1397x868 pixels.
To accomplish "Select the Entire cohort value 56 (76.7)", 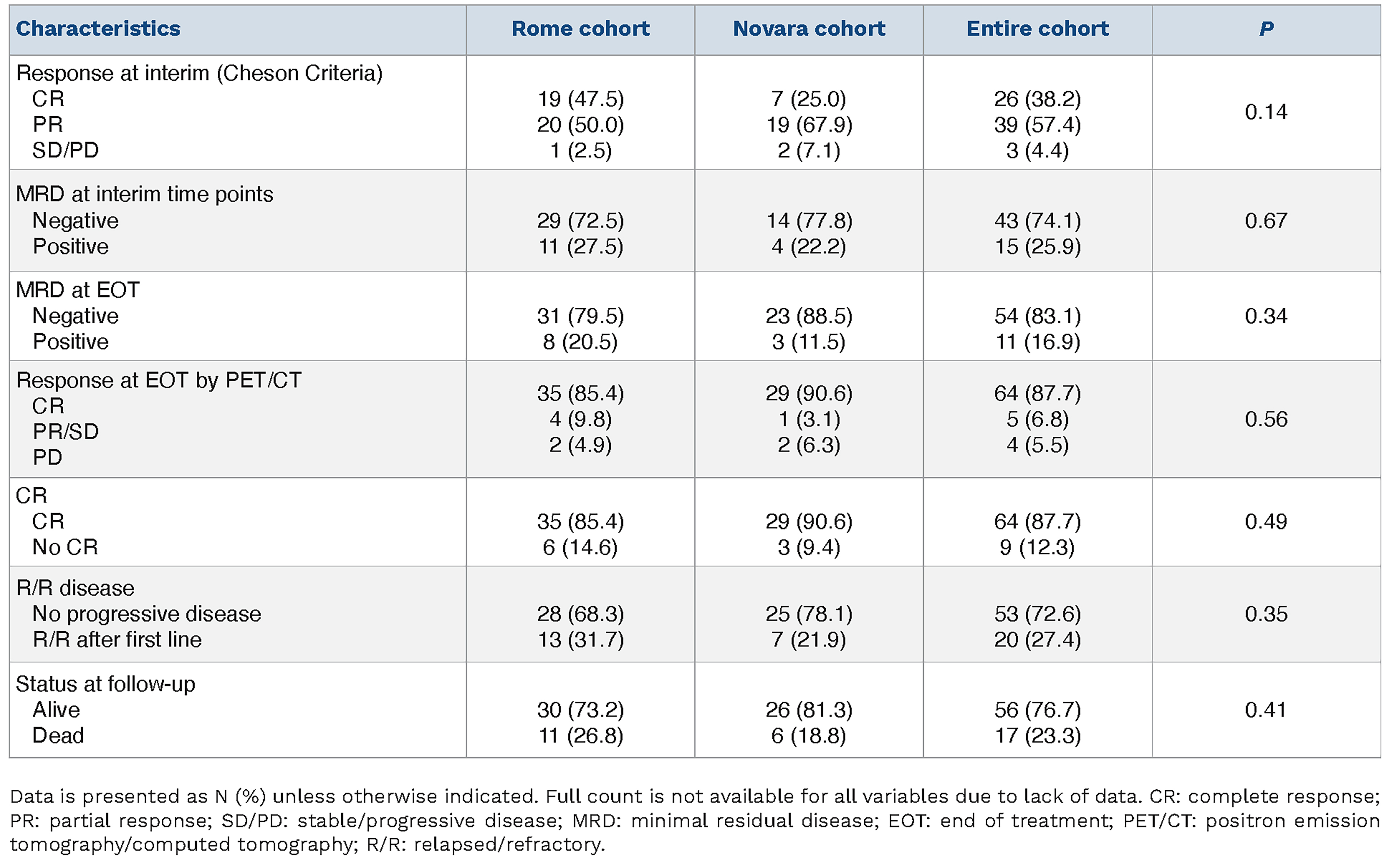I will click(1038, 710).
